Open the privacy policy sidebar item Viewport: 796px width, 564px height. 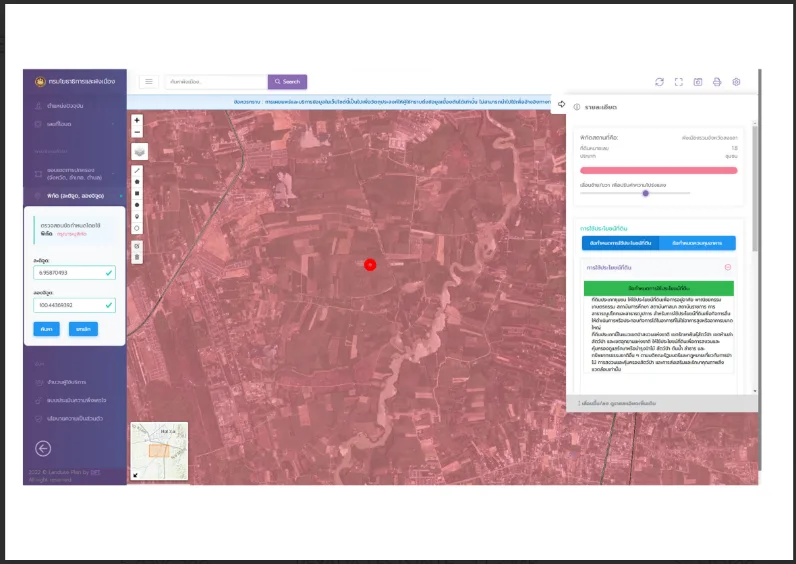[x=74, y=419]
